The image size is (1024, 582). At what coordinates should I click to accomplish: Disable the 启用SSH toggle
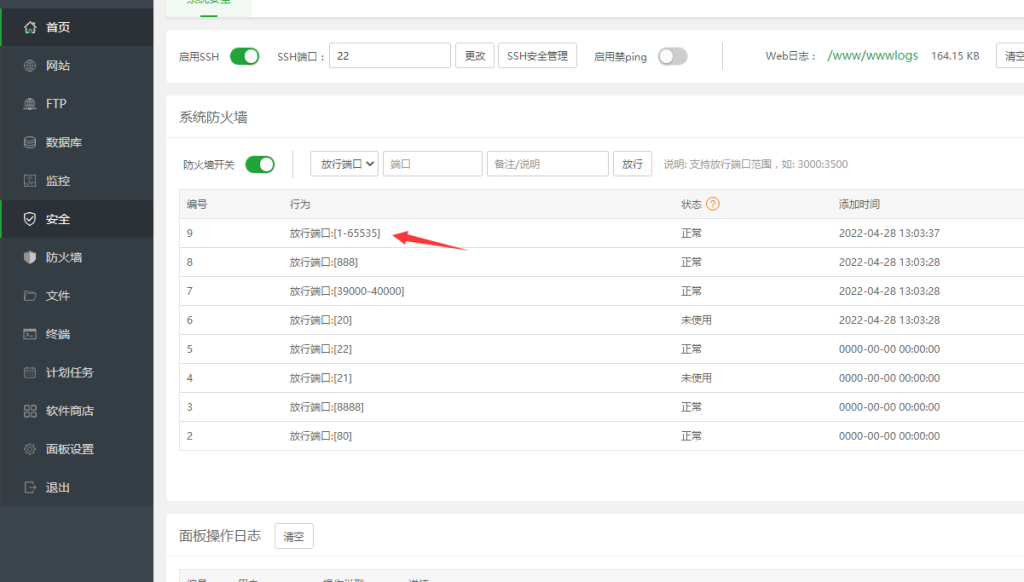click(243, 56)
